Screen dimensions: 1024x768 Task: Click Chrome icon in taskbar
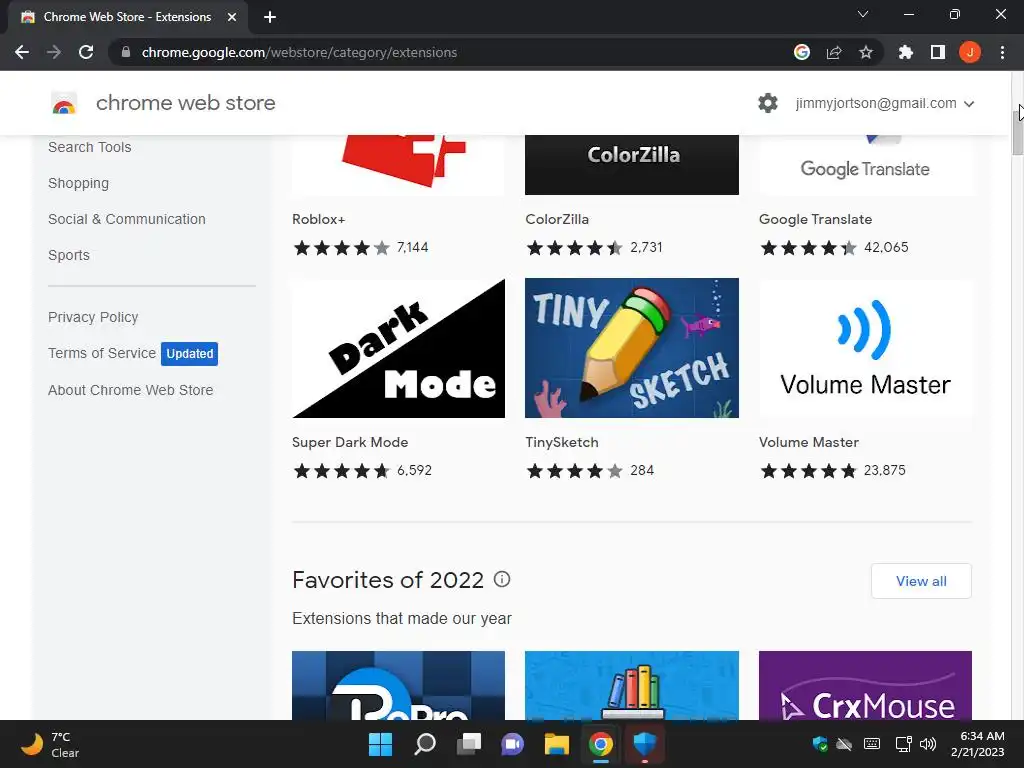click(601, 744)
